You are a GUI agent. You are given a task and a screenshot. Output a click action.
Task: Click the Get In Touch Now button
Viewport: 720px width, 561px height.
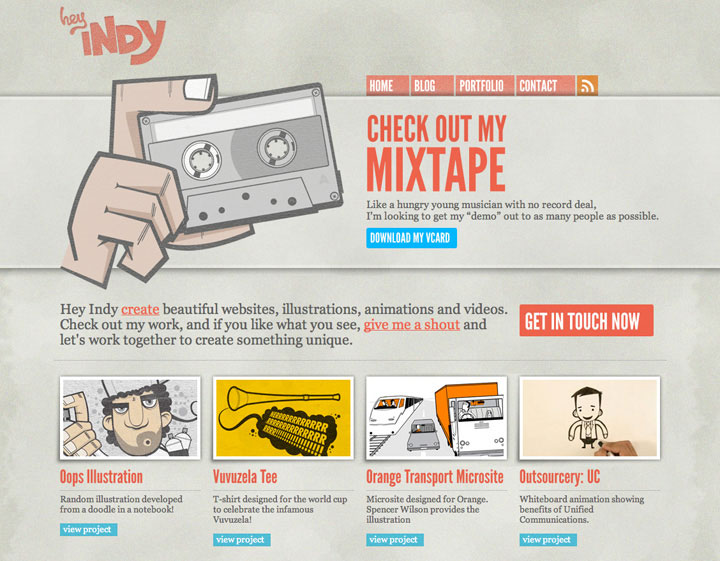[x=586, y=320]
